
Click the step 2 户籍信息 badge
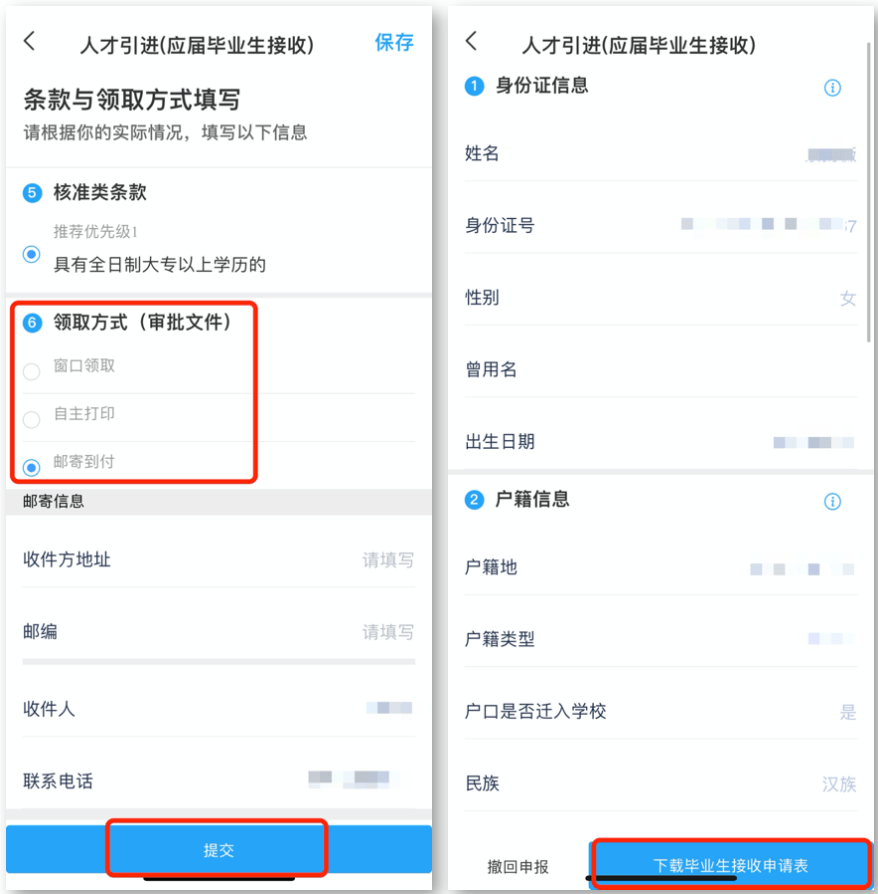[x=474, y=501]
